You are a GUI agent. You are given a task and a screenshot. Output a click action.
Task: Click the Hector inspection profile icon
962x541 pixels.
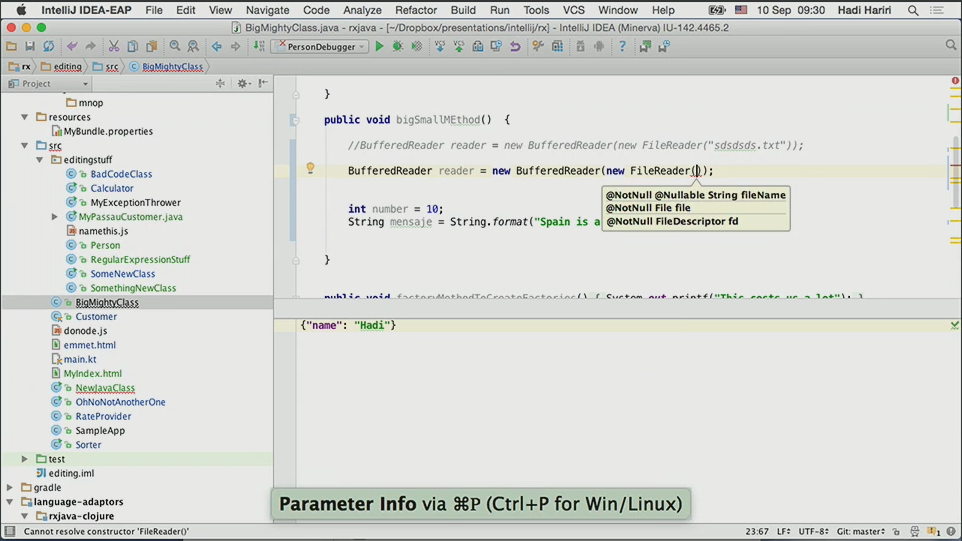[914, 532]
